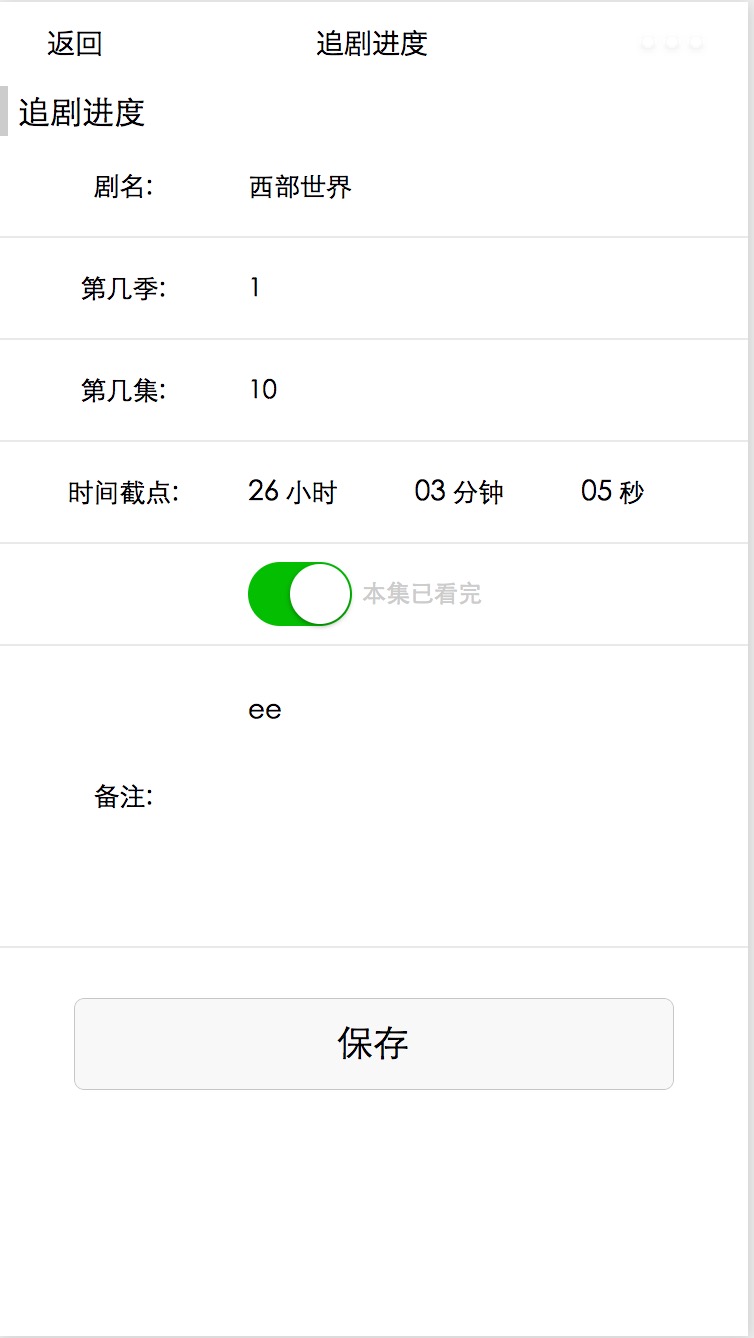Open the 26 小时 hour picker
754x1338 pixels.
(292, 492)
